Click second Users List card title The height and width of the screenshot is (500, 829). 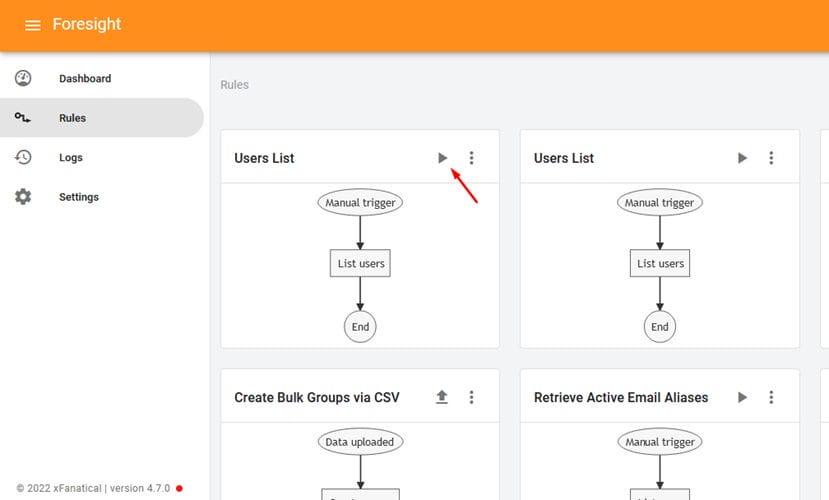(x=564, y=158)
